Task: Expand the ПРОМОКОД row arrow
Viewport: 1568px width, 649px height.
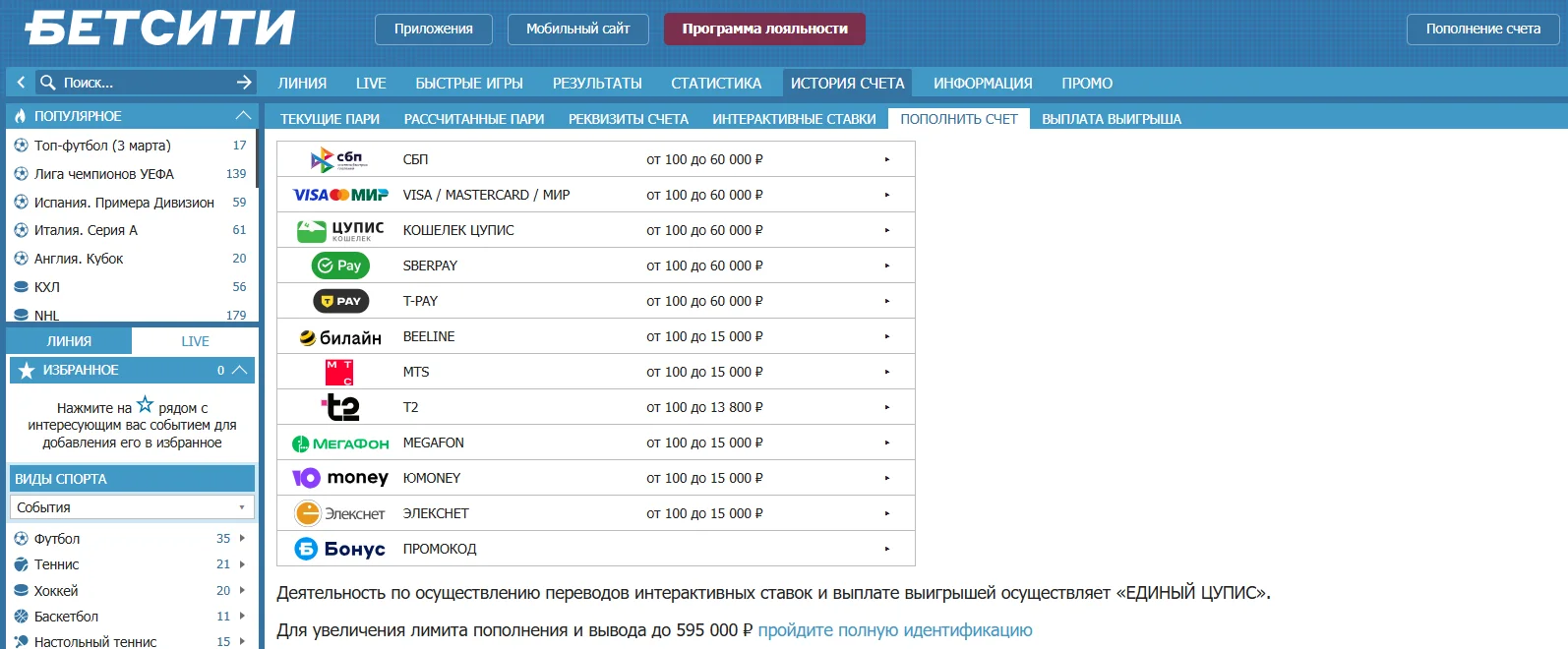Action: 886,549
